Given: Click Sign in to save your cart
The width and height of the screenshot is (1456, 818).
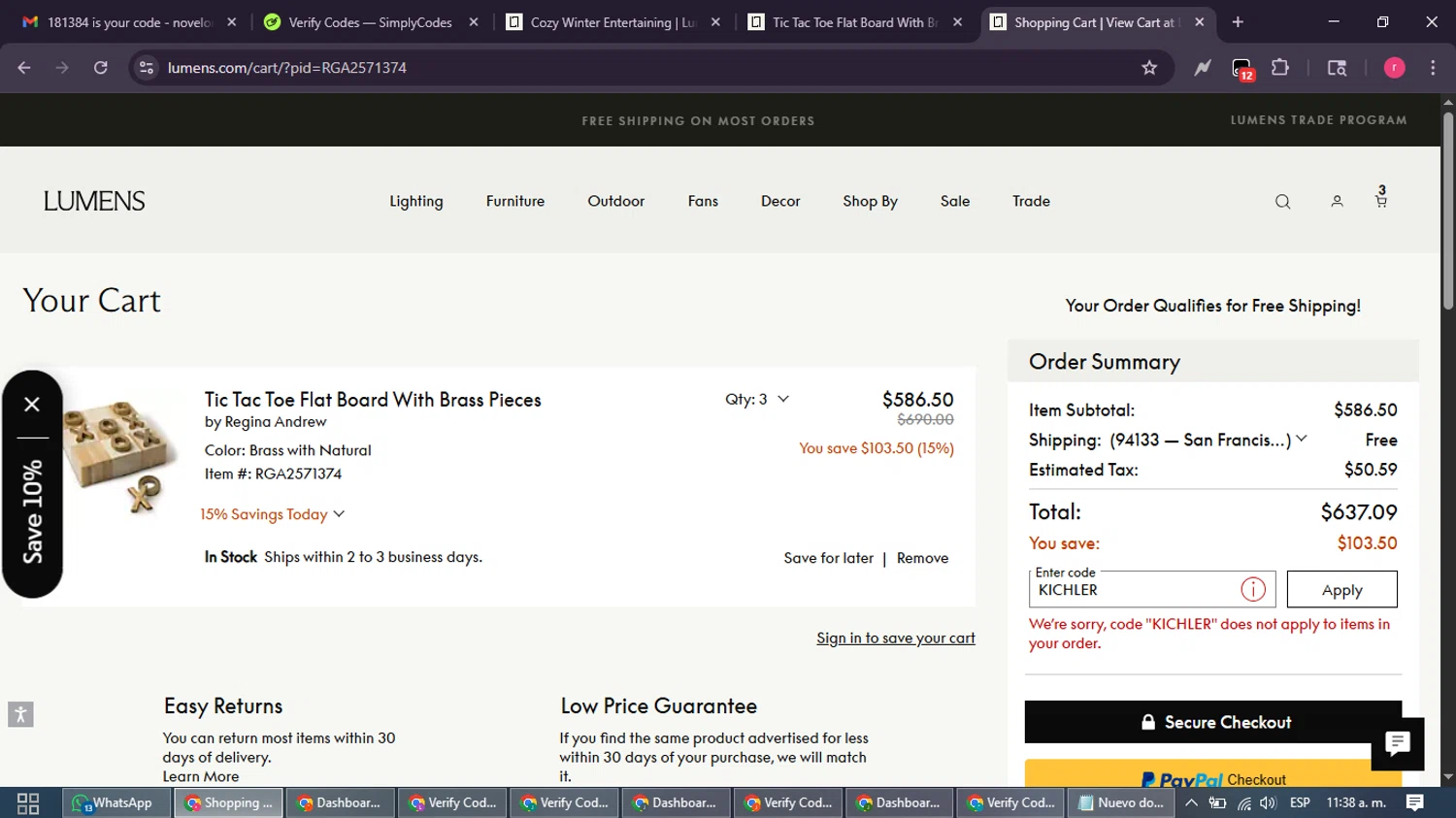Looking at the screenshot, I should [x=895, y=638].
